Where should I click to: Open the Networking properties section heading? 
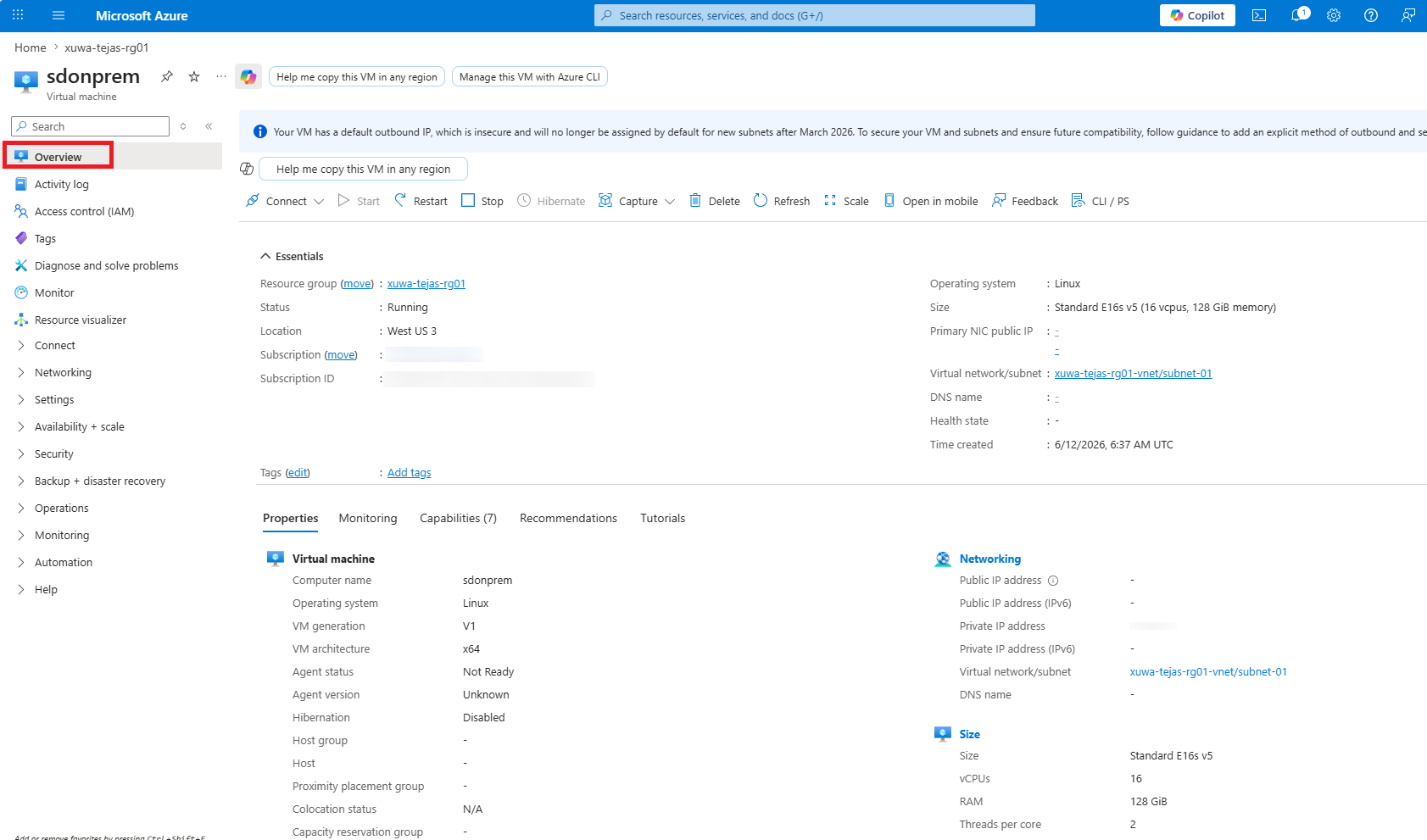point(990,559)
